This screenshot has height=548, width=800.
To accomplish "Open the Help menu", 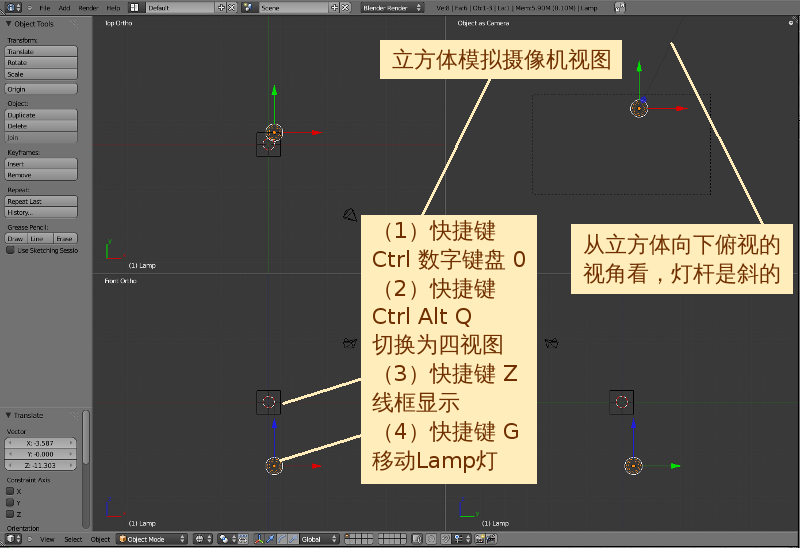I will pos(113,8).
